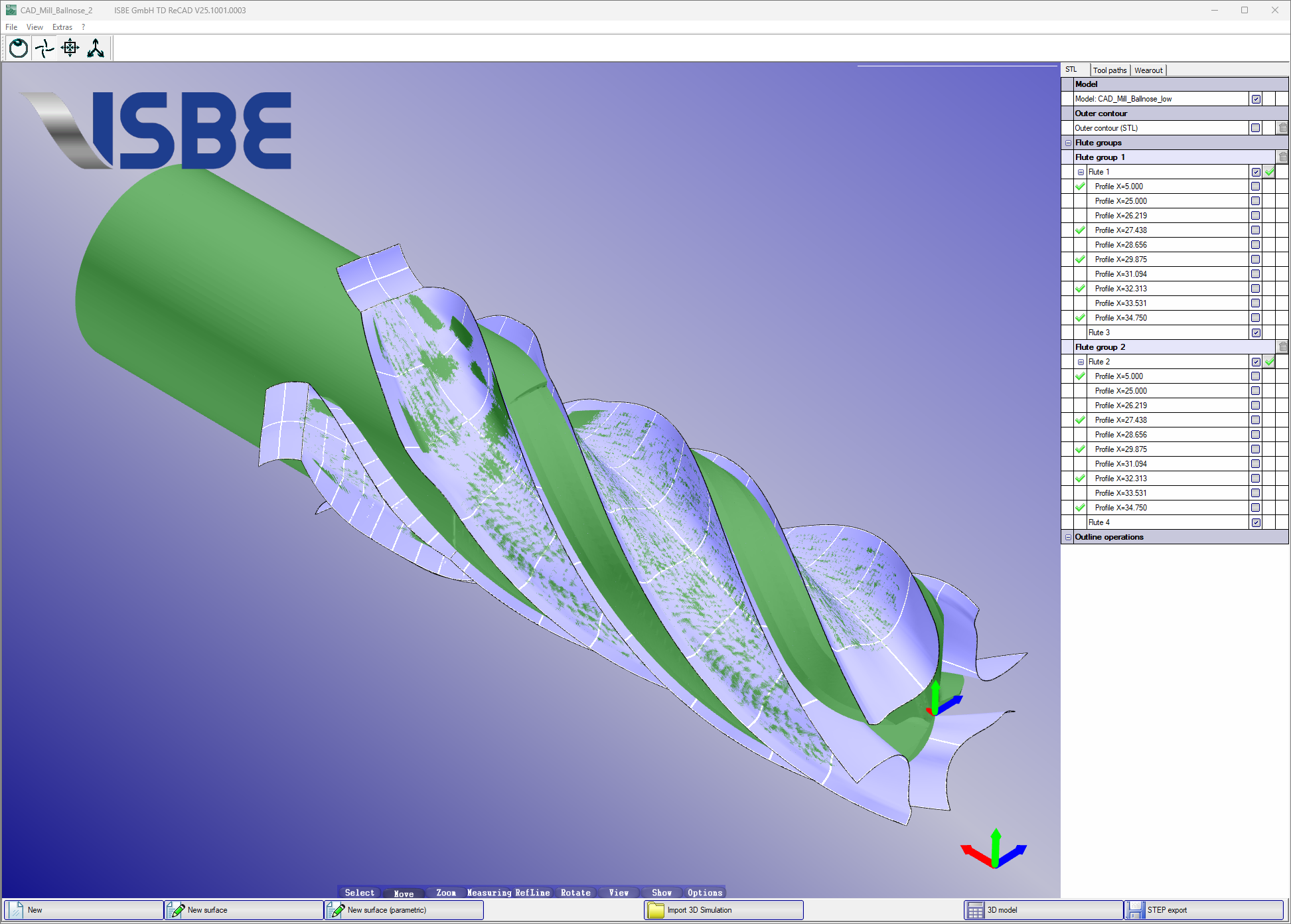Click the four-blade pinwheel toolbar icon

click(x=44, y=48)
